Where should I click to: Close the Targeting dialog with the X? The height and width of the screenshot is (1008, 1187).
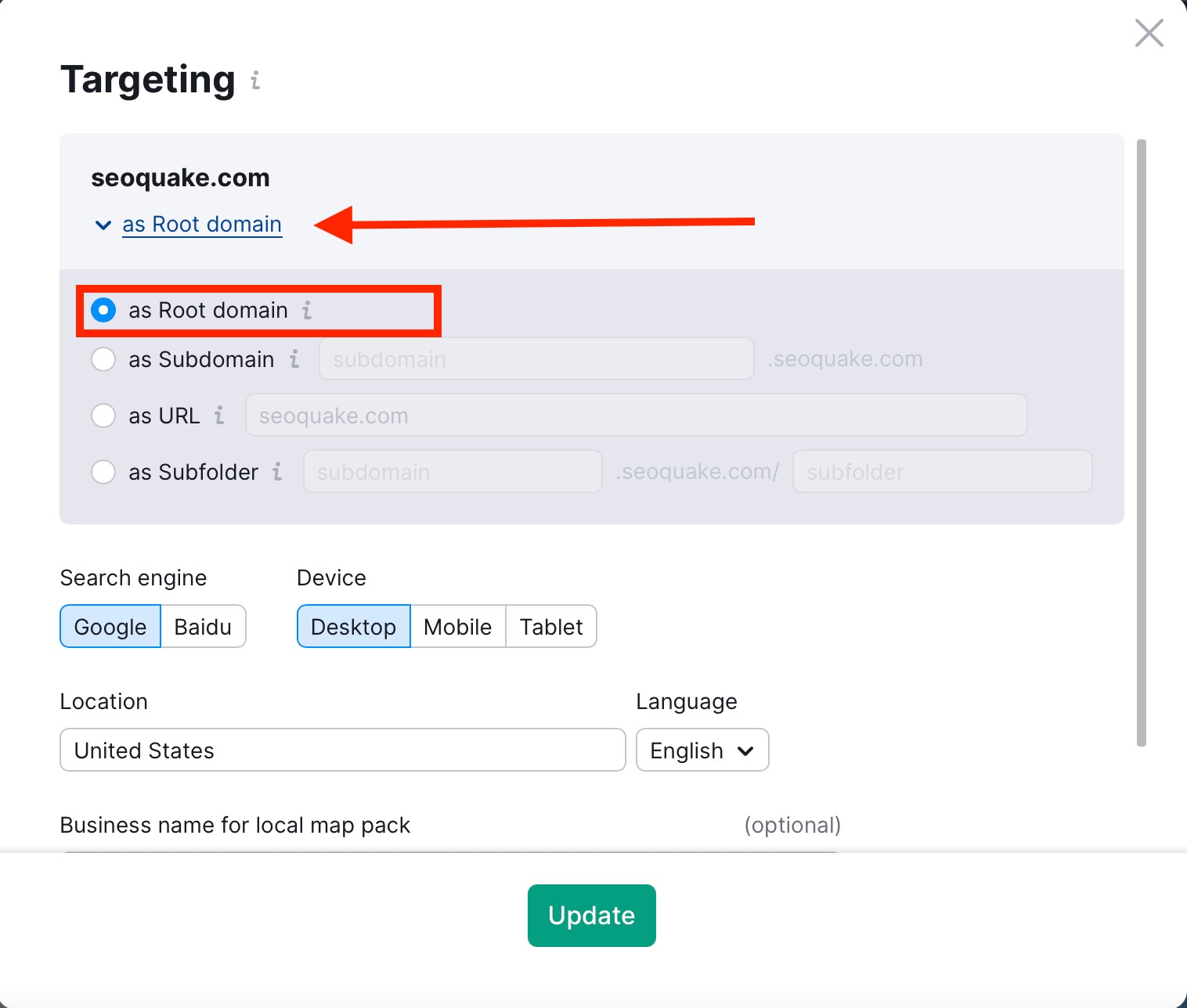tap(1149, 34)
